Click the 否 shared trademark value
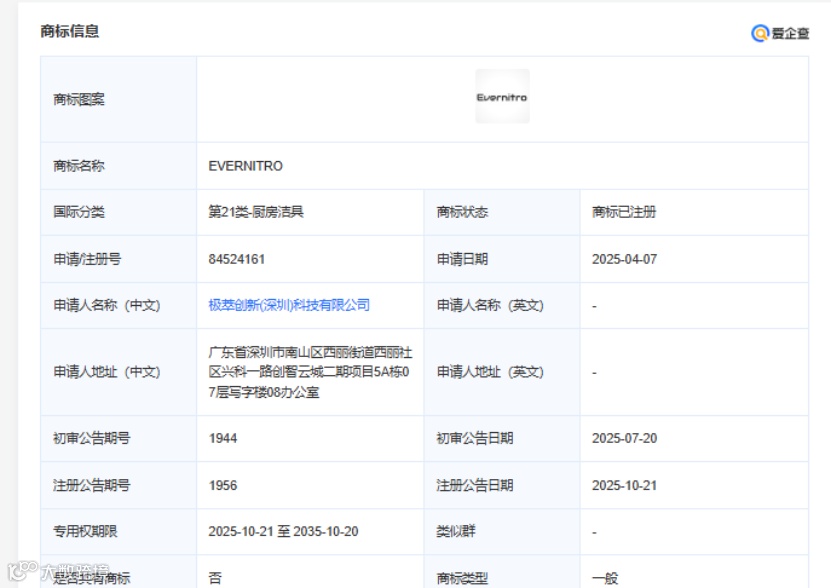 215,578
